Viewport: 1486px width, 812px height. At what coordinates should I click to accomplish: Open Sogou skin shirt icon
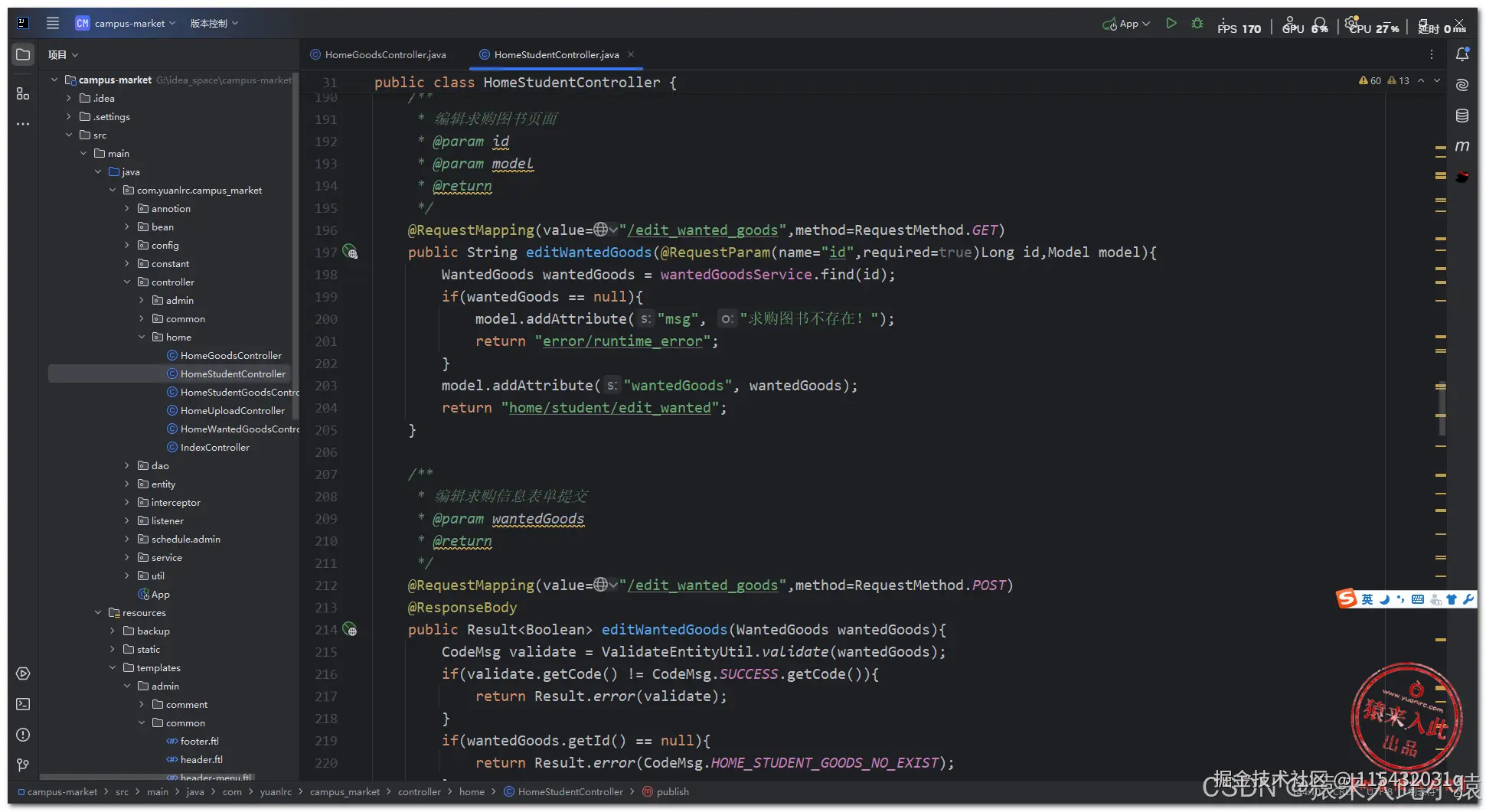click(1452, 599)
